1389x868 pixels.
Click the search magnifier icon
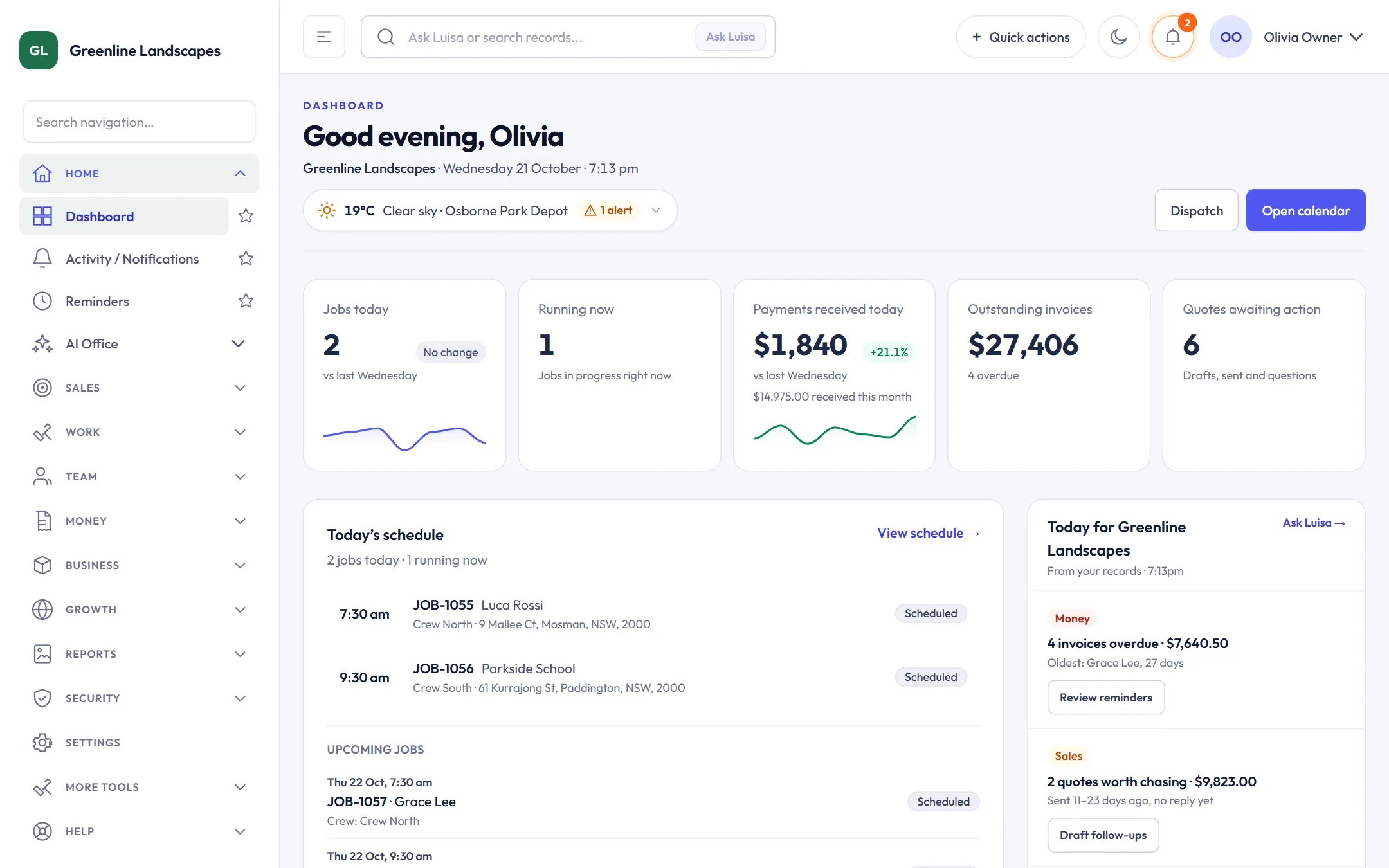coord(386,37)
